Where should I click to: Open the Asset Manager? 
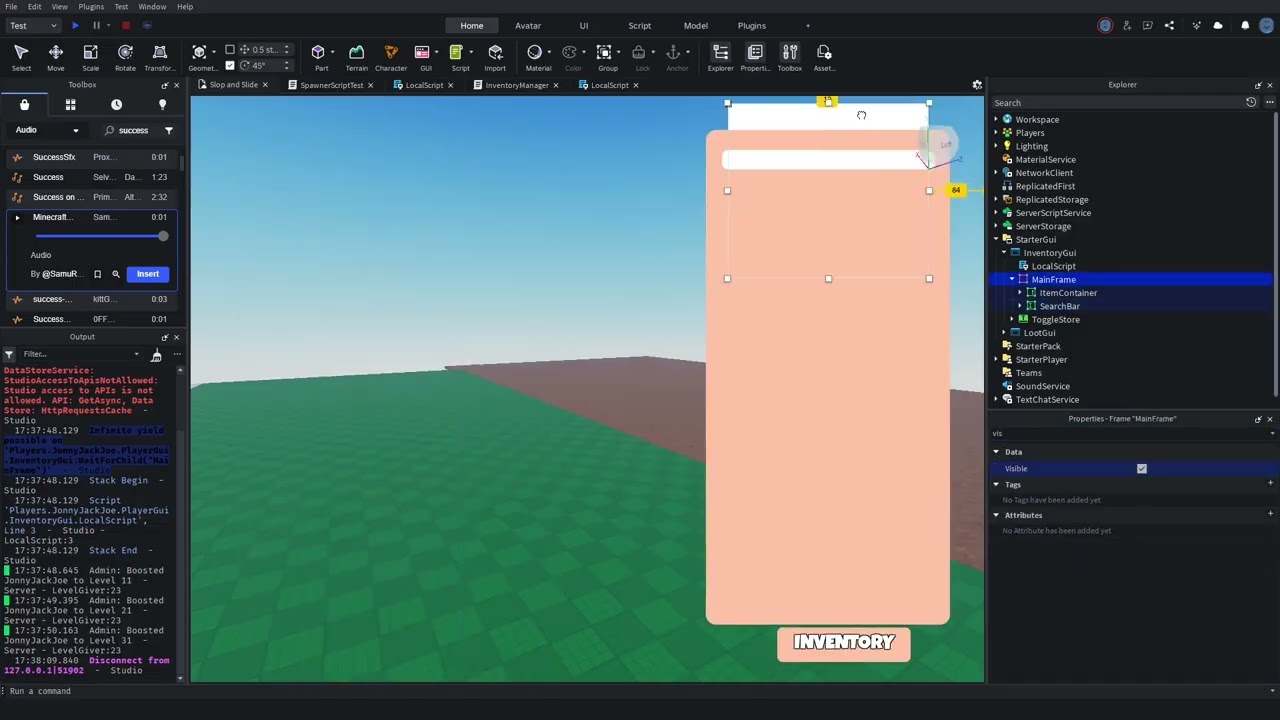(x=824, y=58)
